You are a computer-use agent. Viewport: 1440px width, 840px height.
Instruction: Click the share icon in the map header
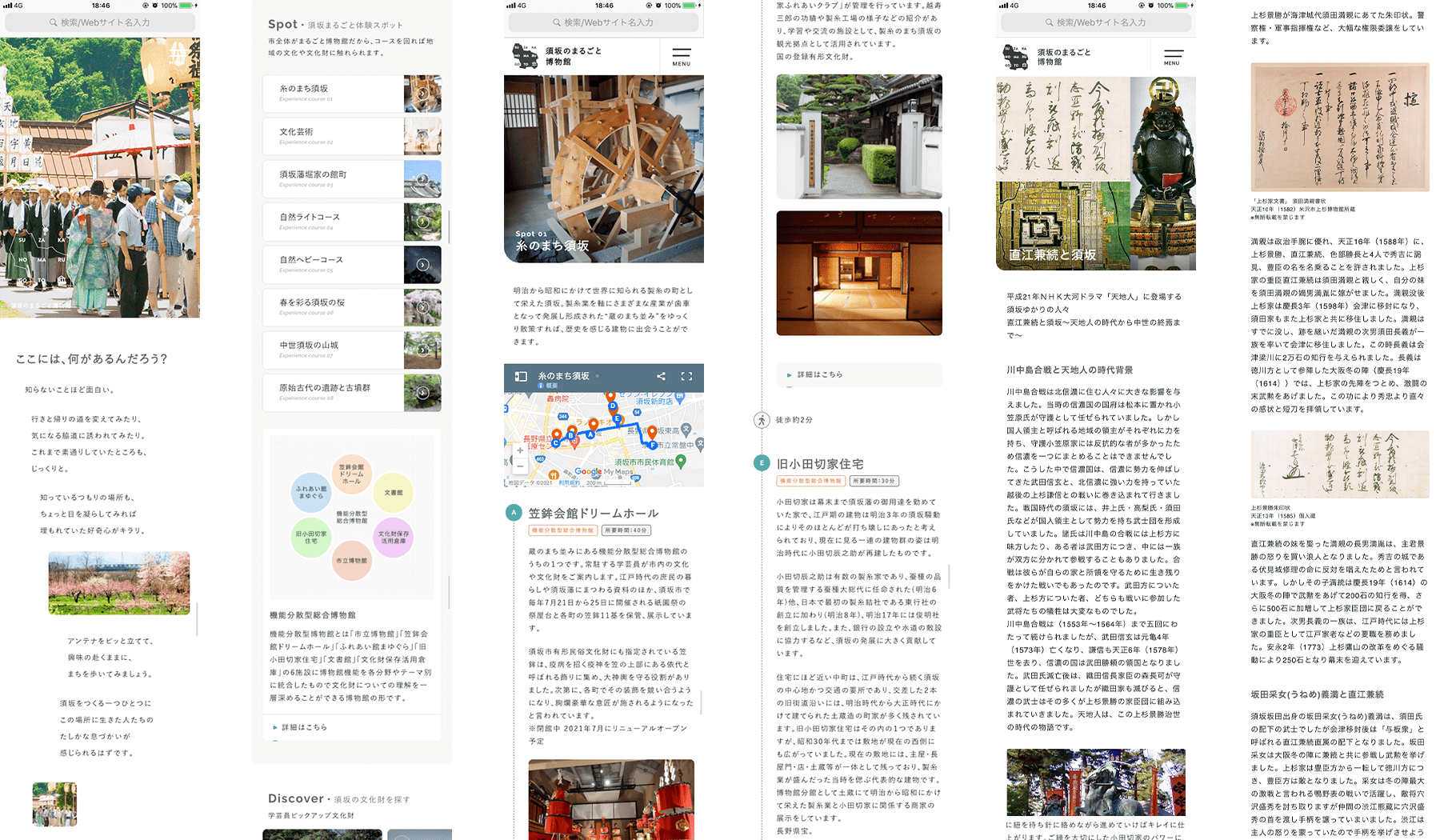[x=661, y=376]
